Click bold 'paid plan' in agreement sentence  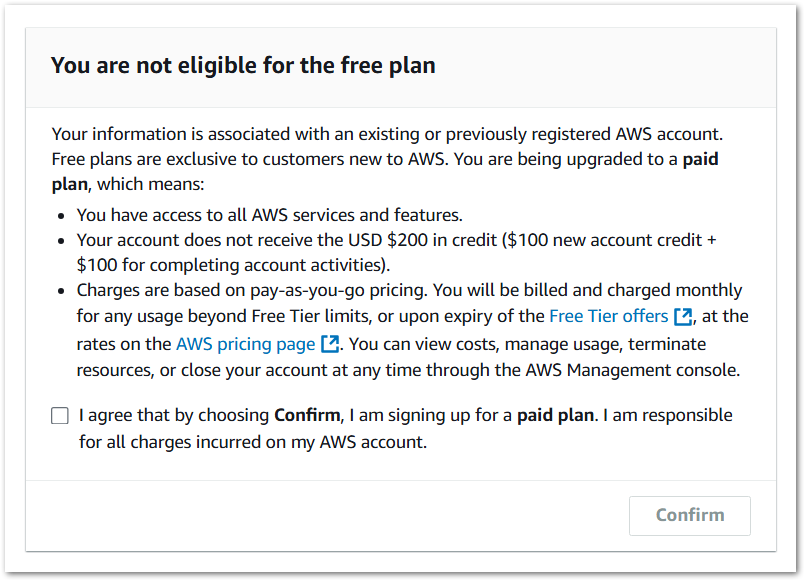555,415
